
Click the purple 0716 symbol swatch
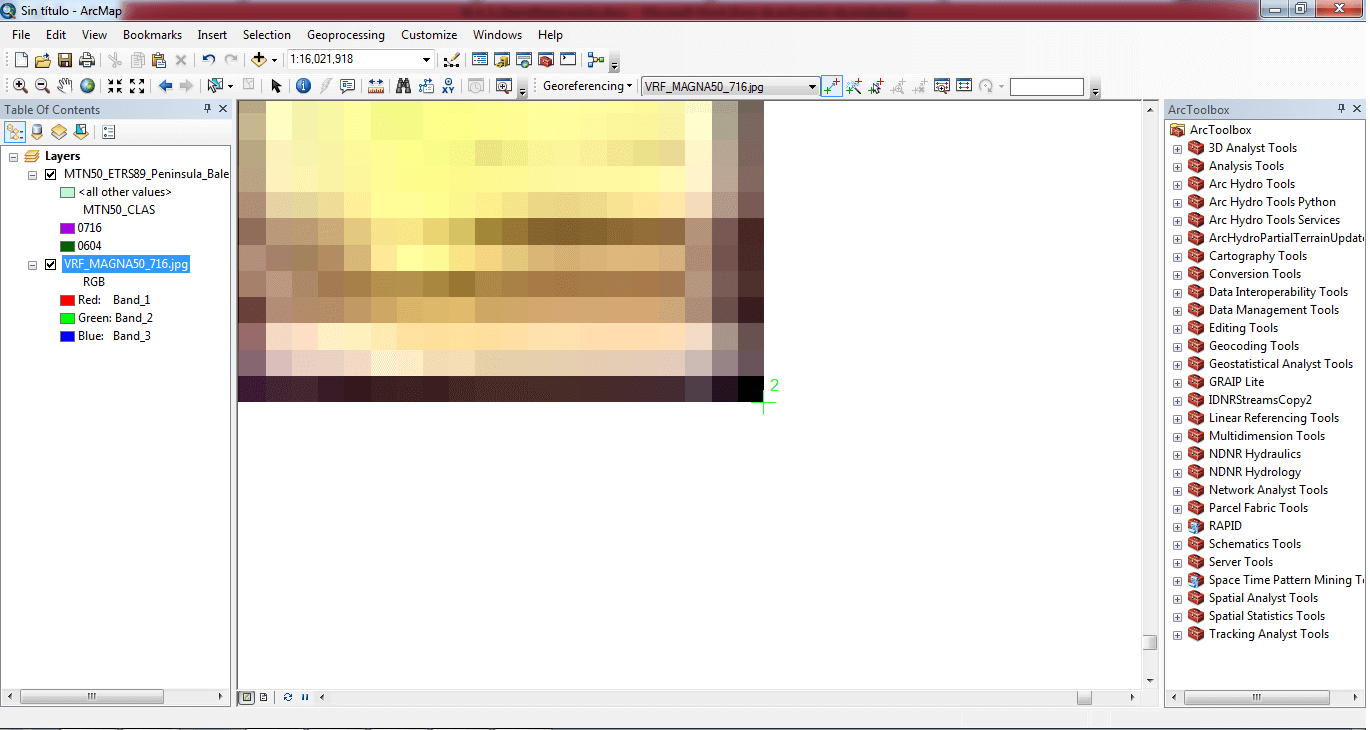[x=67, y=228]
